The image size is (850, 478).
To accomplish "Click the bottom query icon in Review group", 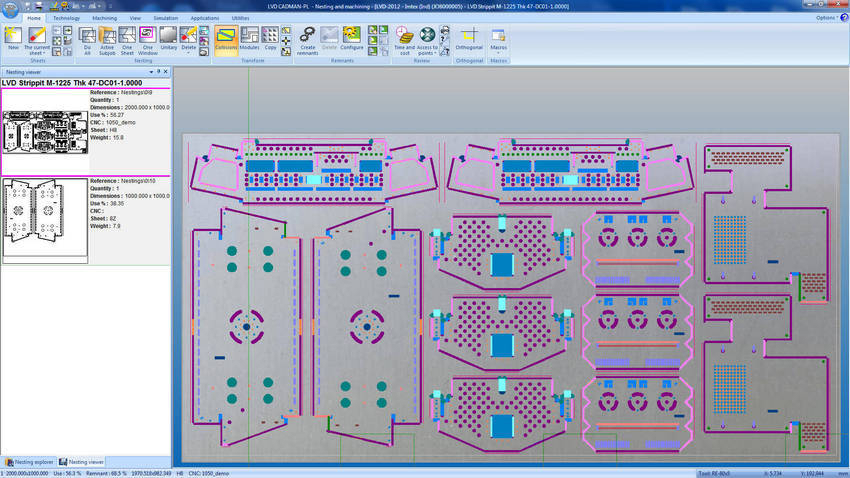I will 445,51.
